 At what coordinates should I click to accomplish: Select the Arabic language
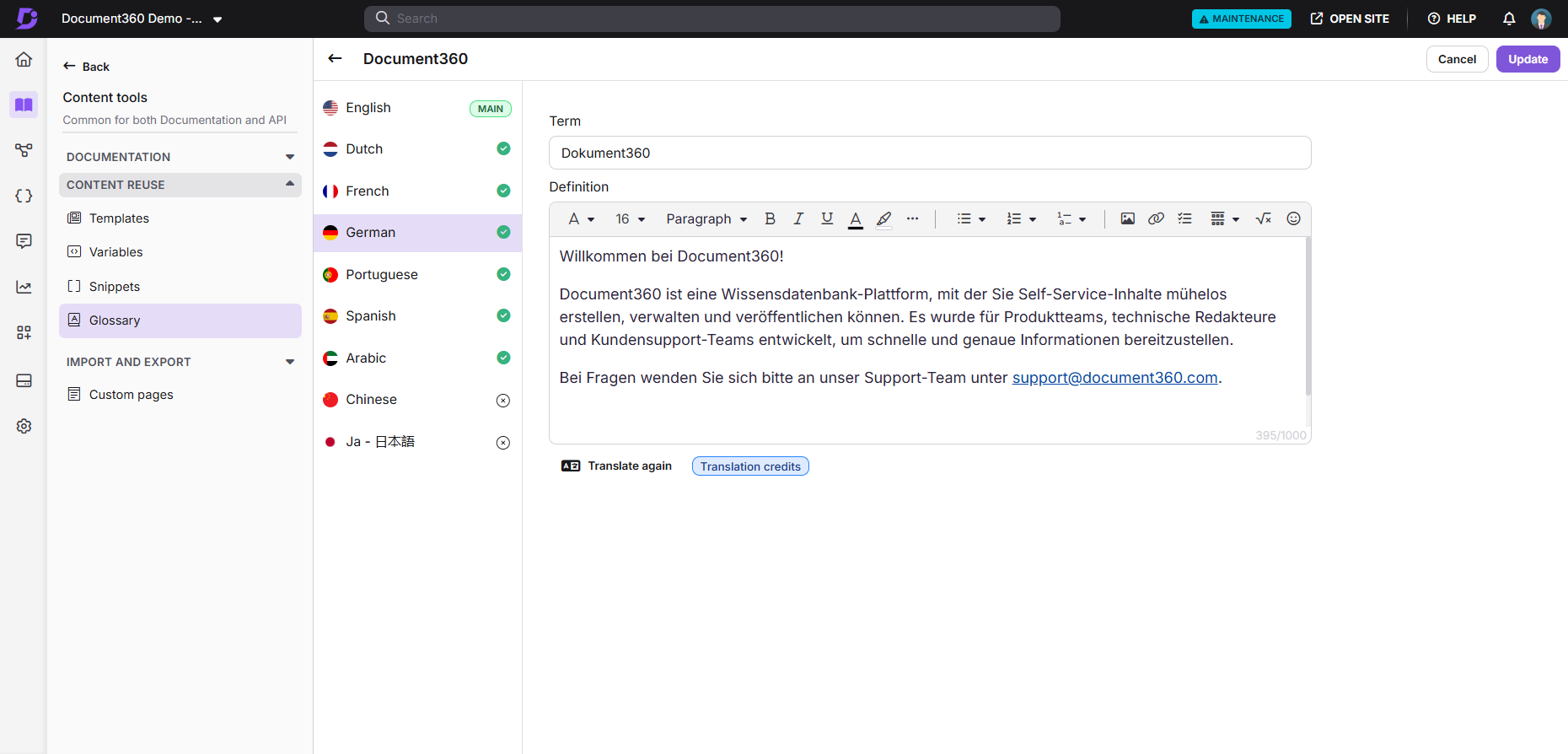417,358
